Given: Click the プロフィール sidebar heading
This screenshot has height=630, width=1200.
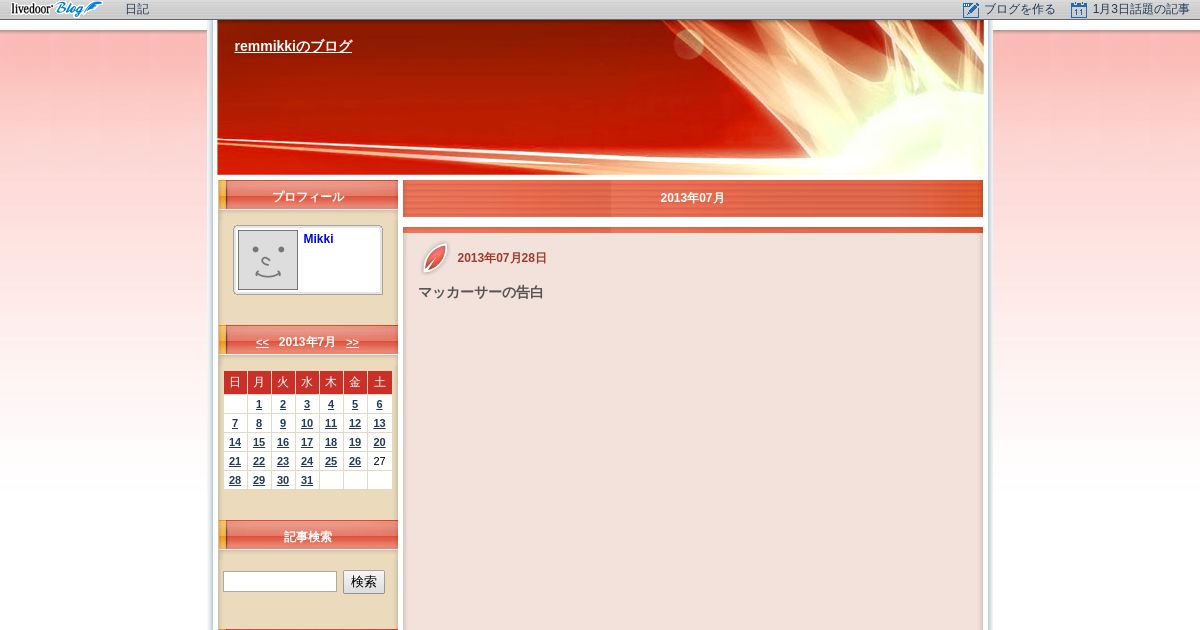Looking at the screenshot, I should (308, 197).
